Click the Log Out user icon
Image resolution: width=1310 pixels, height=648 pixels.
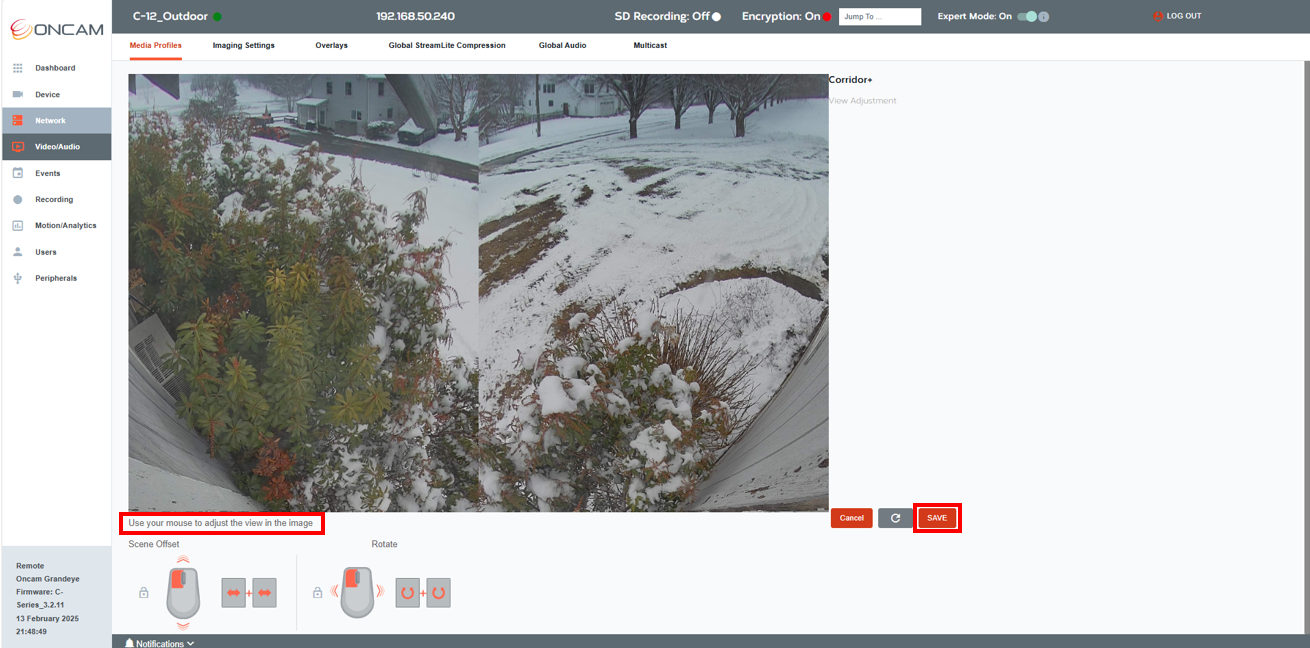(1158, 16)
